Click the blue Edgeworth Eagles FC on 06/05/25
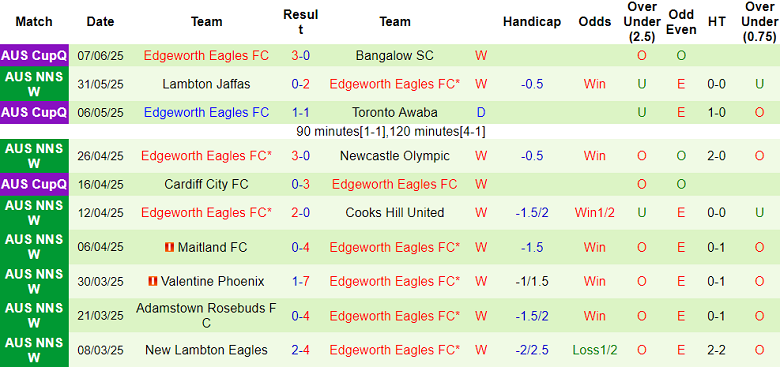This screenshot has width=780, height=367. click(x=206, y=112)
